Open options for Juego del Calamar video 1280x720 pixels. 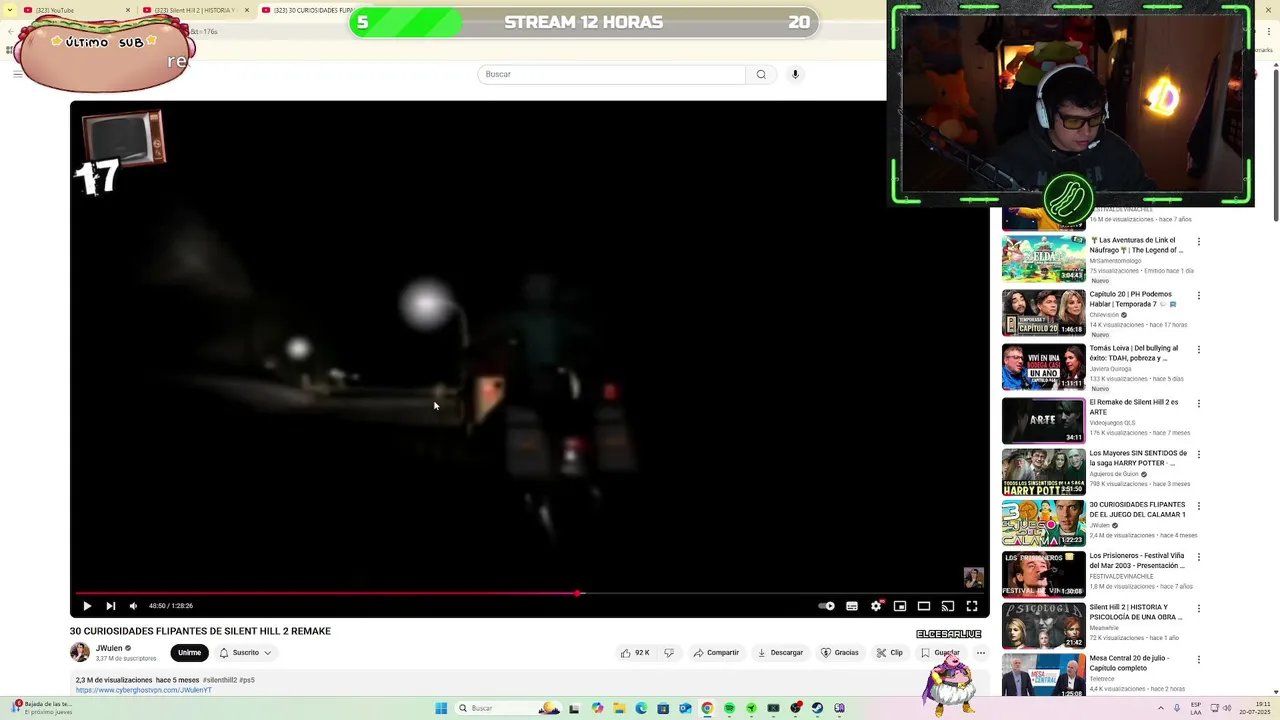pyautogui.click(x=1199, y=507)
